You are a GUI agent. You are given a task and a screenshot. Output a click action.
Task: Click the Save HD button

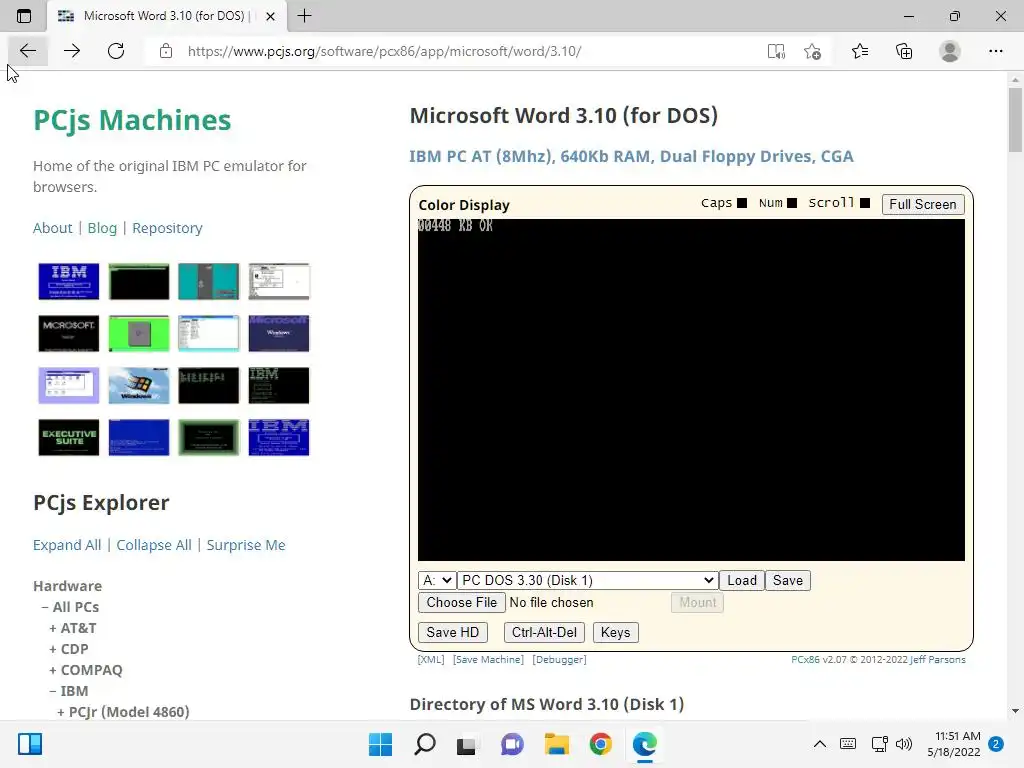click(453, 632)
